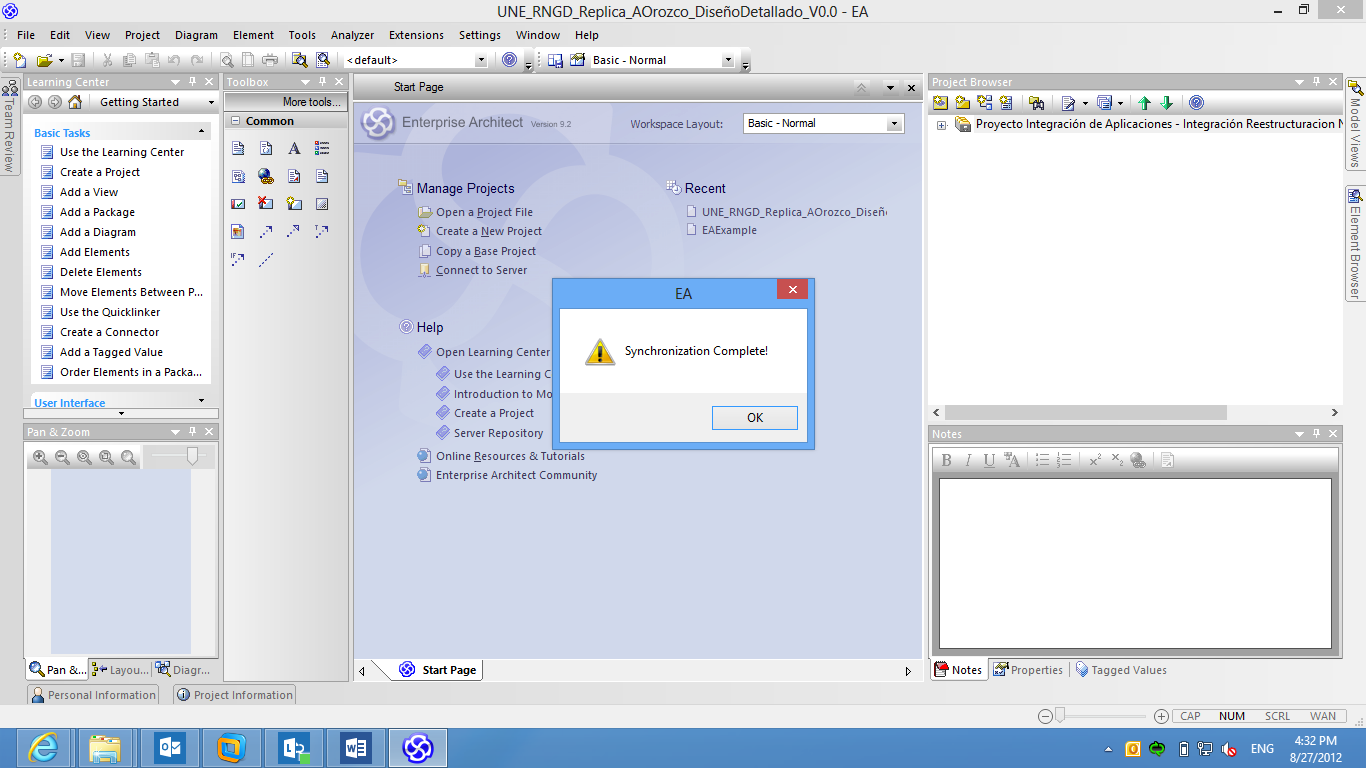Viewport: 1366px width, 768px height.
Task: Pin toggle on the Toolbox panel
Action: [323, 82]
